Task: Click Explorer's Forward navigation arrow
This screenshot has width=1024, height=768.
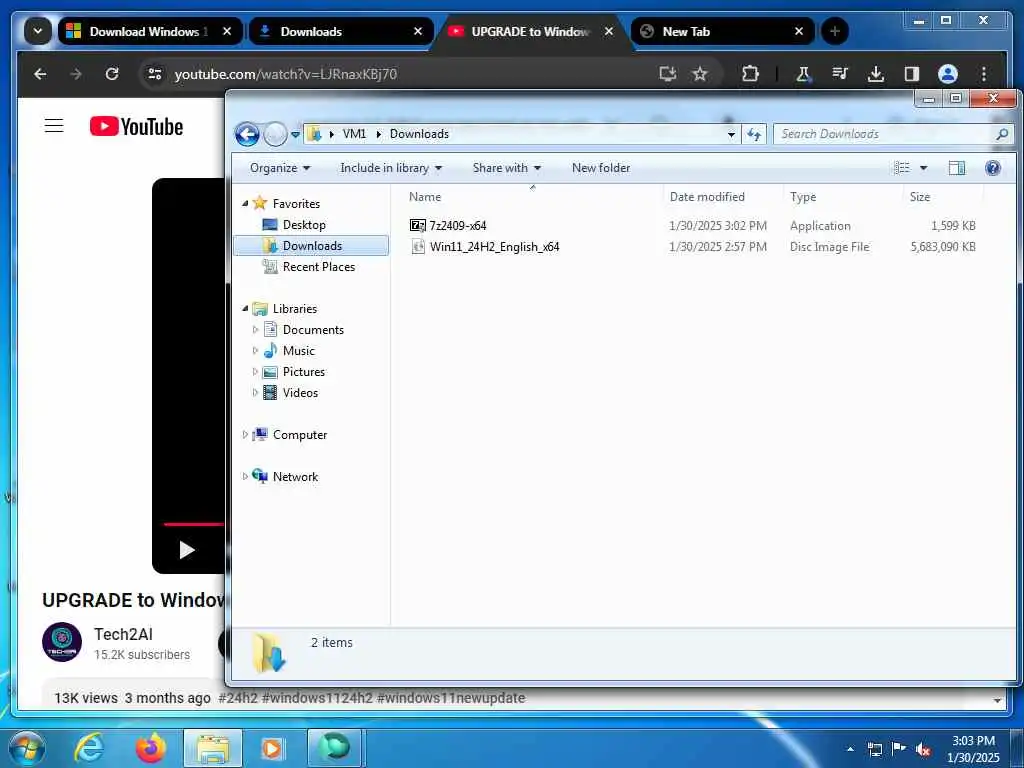Action: tap(275, 135)
